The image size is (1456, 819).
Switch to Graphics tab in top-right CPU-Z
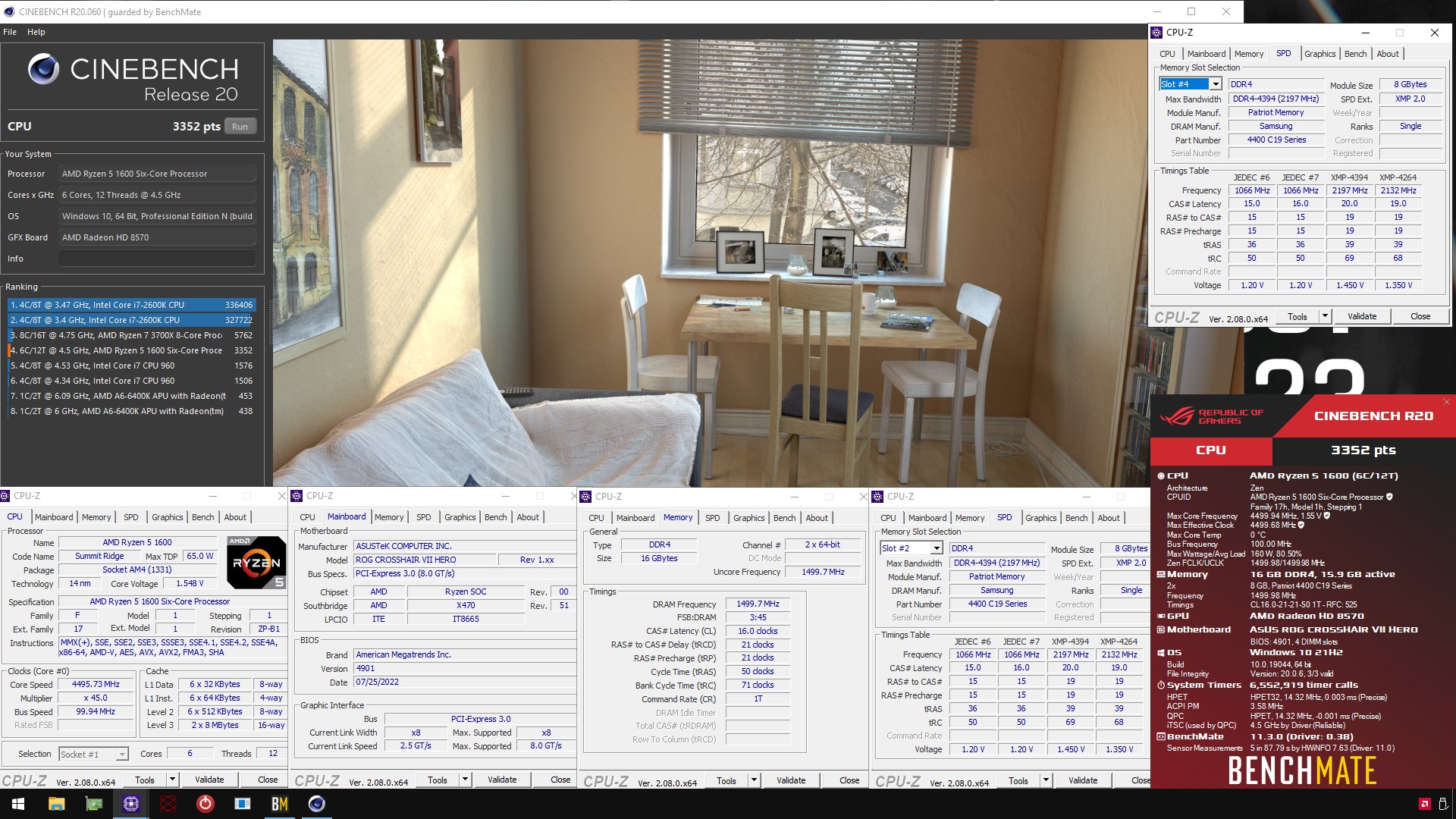click(1319, 54)
